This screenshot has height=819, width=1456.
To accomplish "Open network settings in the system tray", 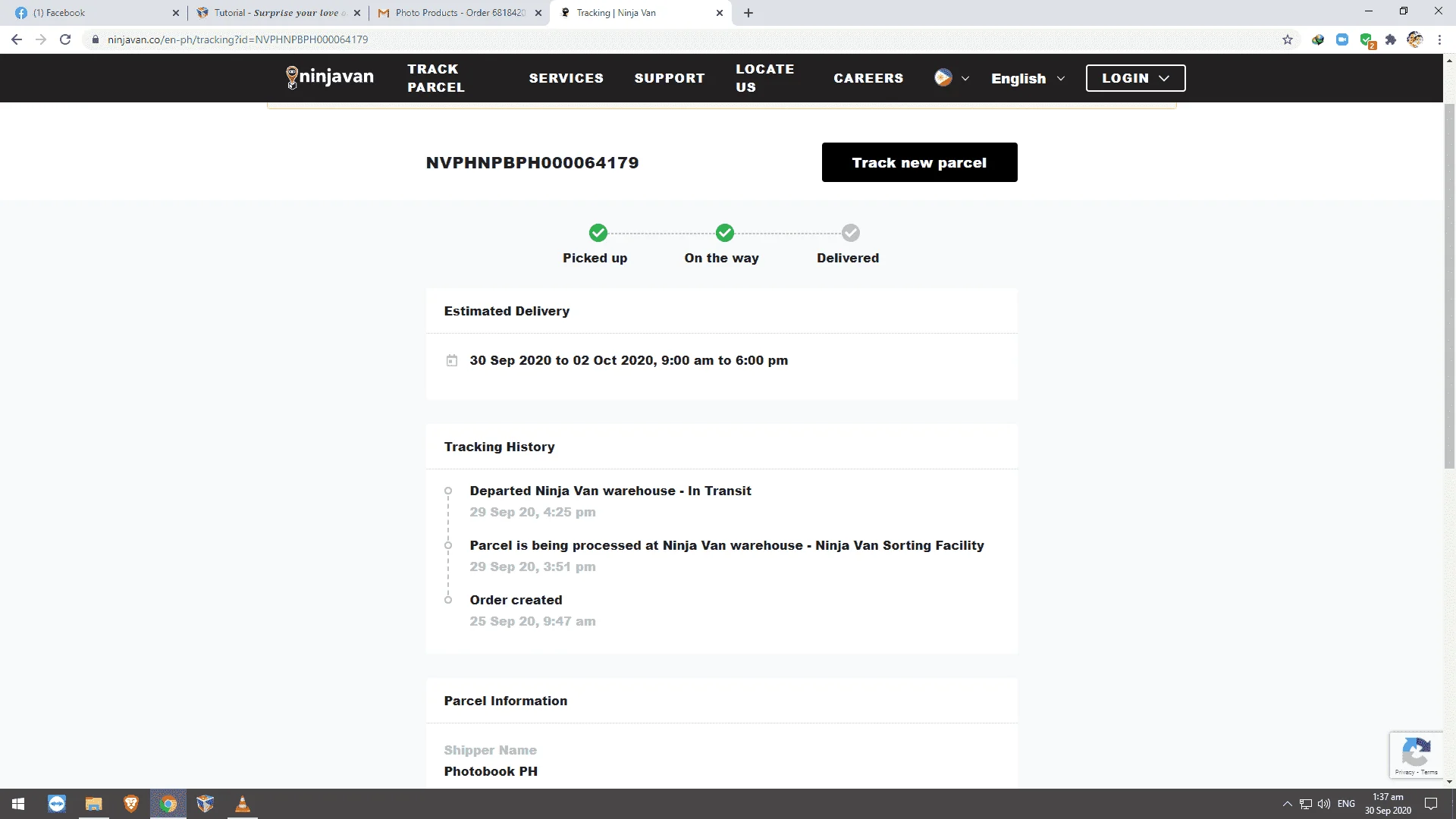I will [1306, 804].
